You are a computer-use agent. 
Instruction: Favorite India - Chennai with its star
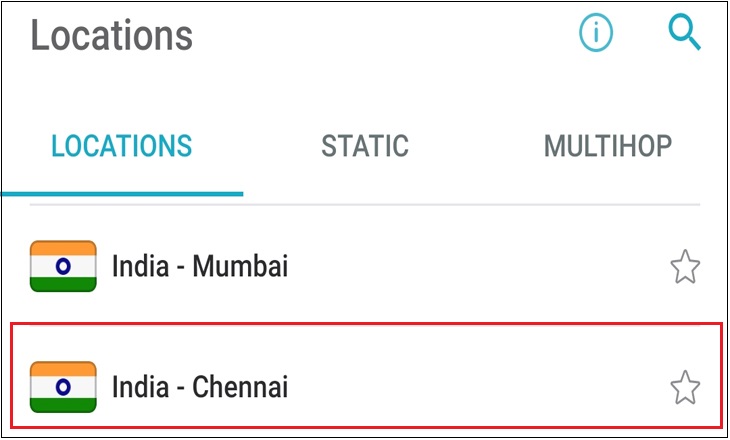[685, 387]
